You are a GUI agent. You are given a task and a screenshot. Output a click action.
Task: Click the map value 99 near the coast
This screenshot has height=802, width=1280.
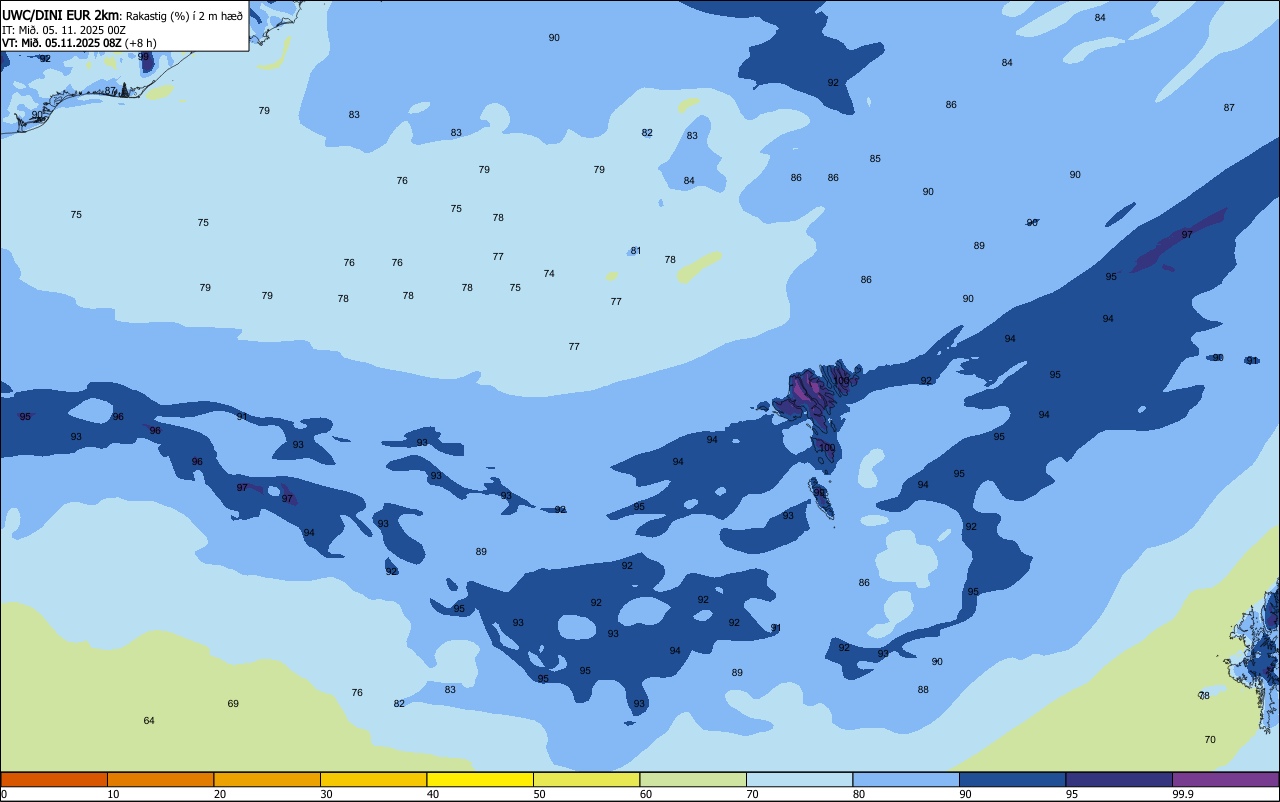pyautogui.click(x=144, y=57)
